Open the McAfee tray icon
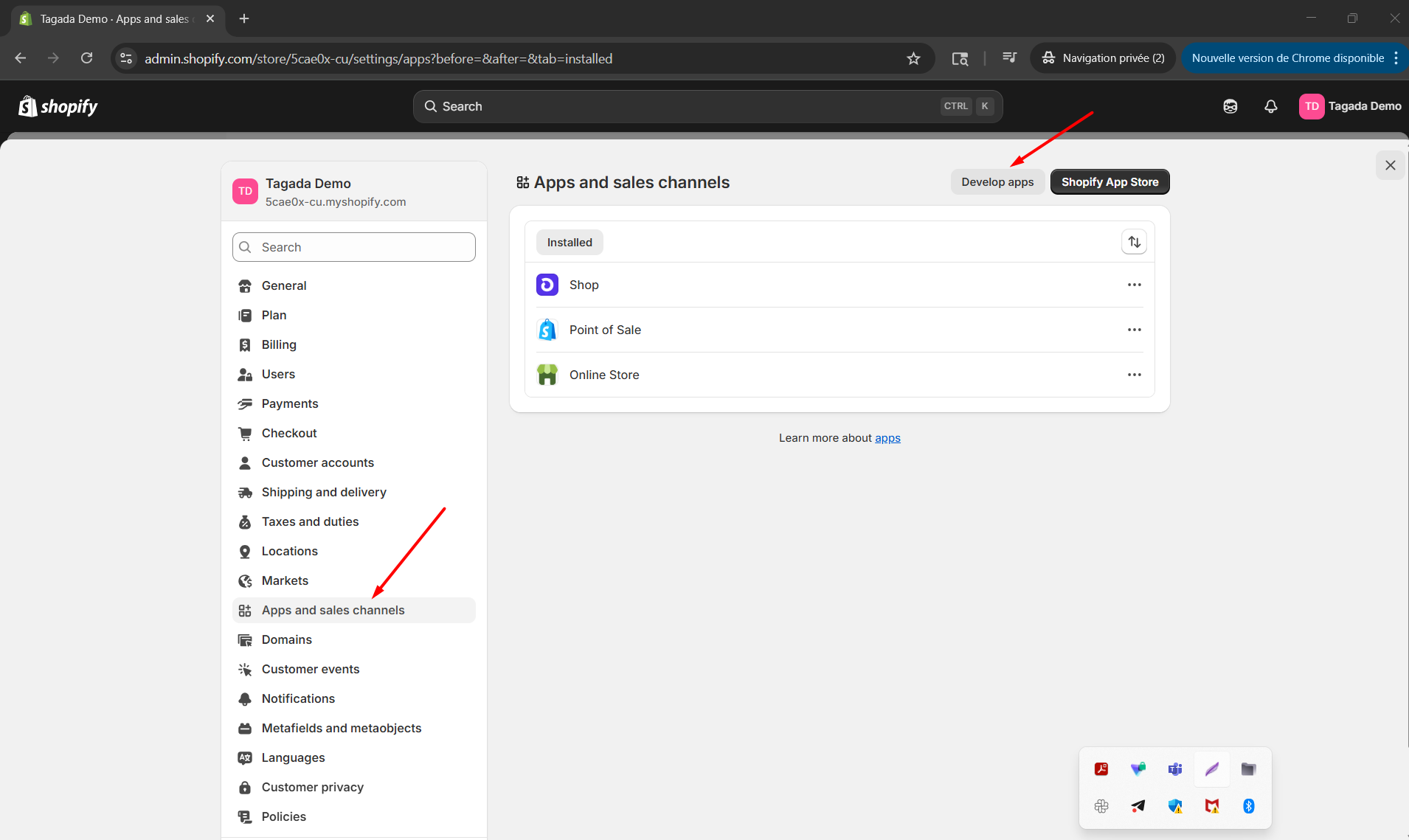Viewport: 1409px width, 840px height. pyautogui.click(x=1212, y=806)
